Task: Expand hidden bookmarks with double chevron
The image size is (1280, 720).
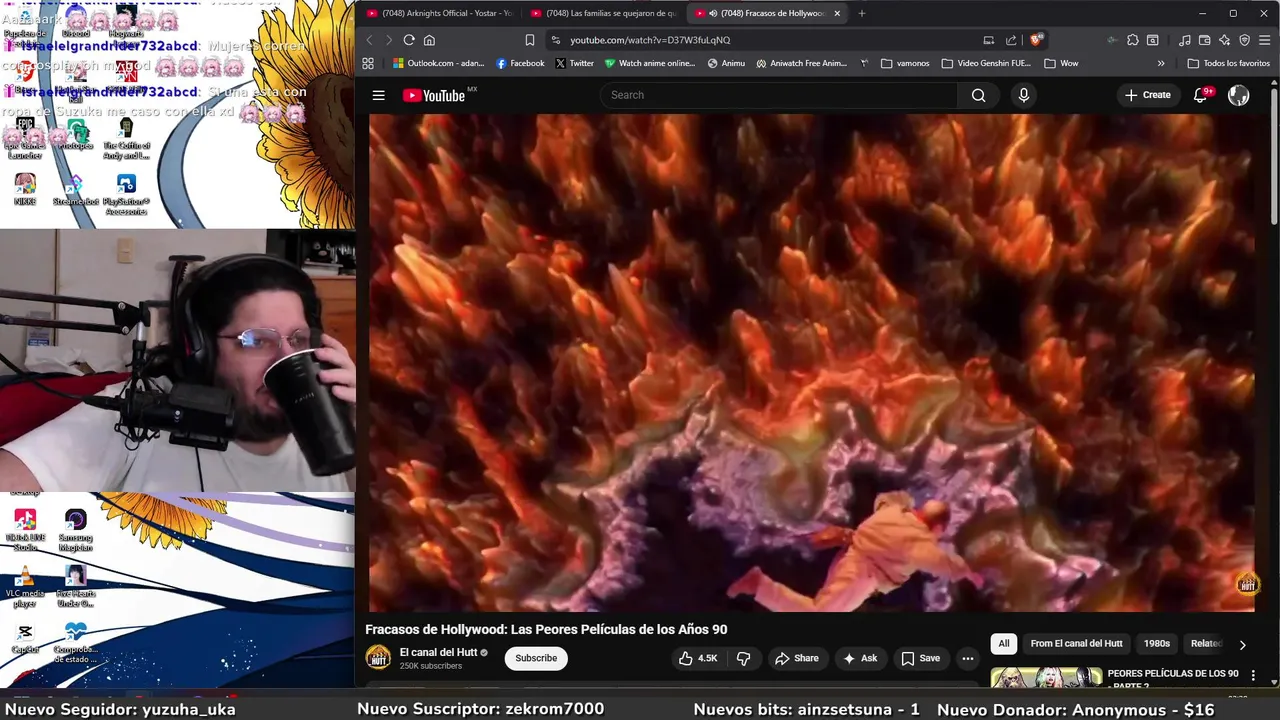Action: pyautogui.click(x=1161, y=63)
